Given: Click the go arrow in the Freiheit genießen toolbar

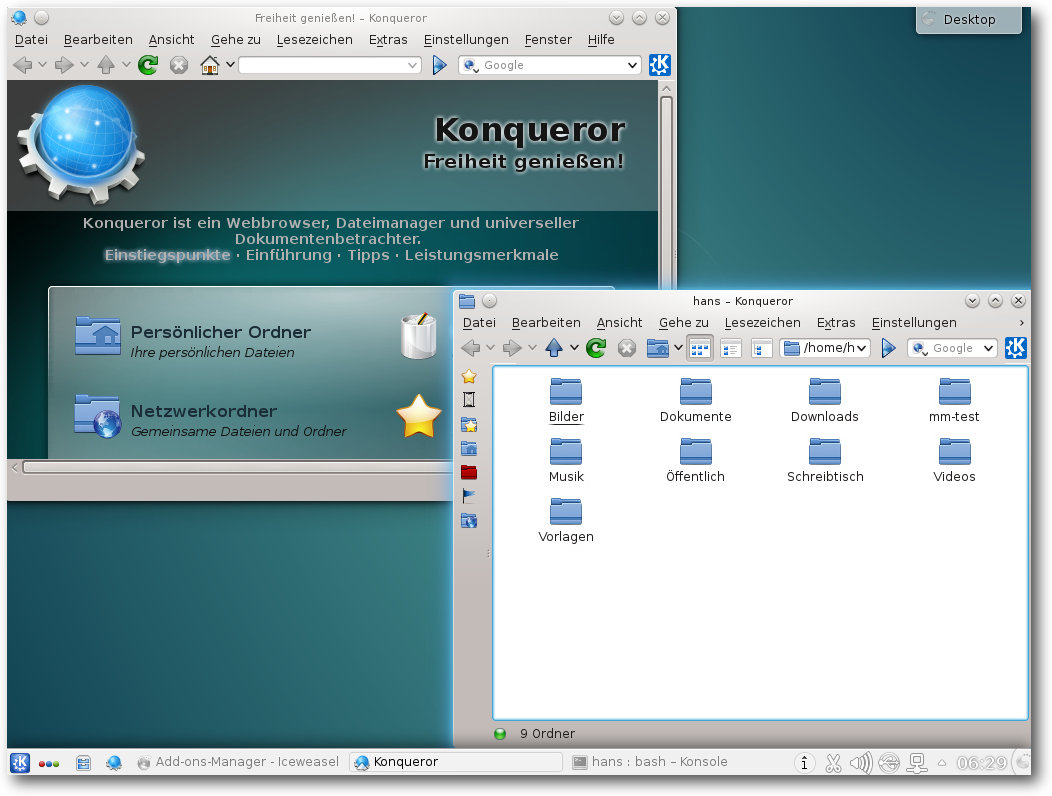Looking at the screenshot, I should (439, 65).
